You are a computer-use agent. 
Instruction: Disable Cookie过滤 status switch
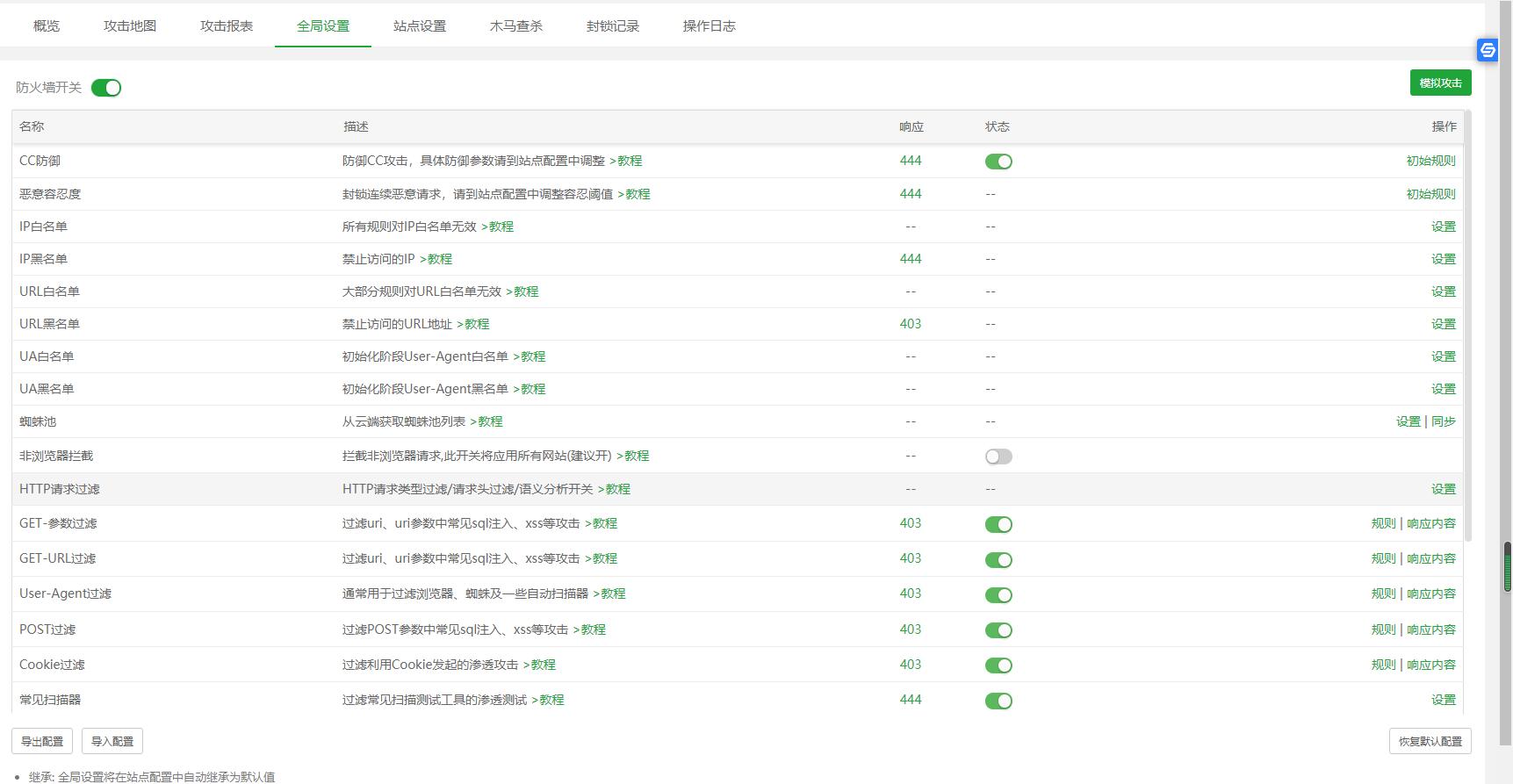coord(998,665)
